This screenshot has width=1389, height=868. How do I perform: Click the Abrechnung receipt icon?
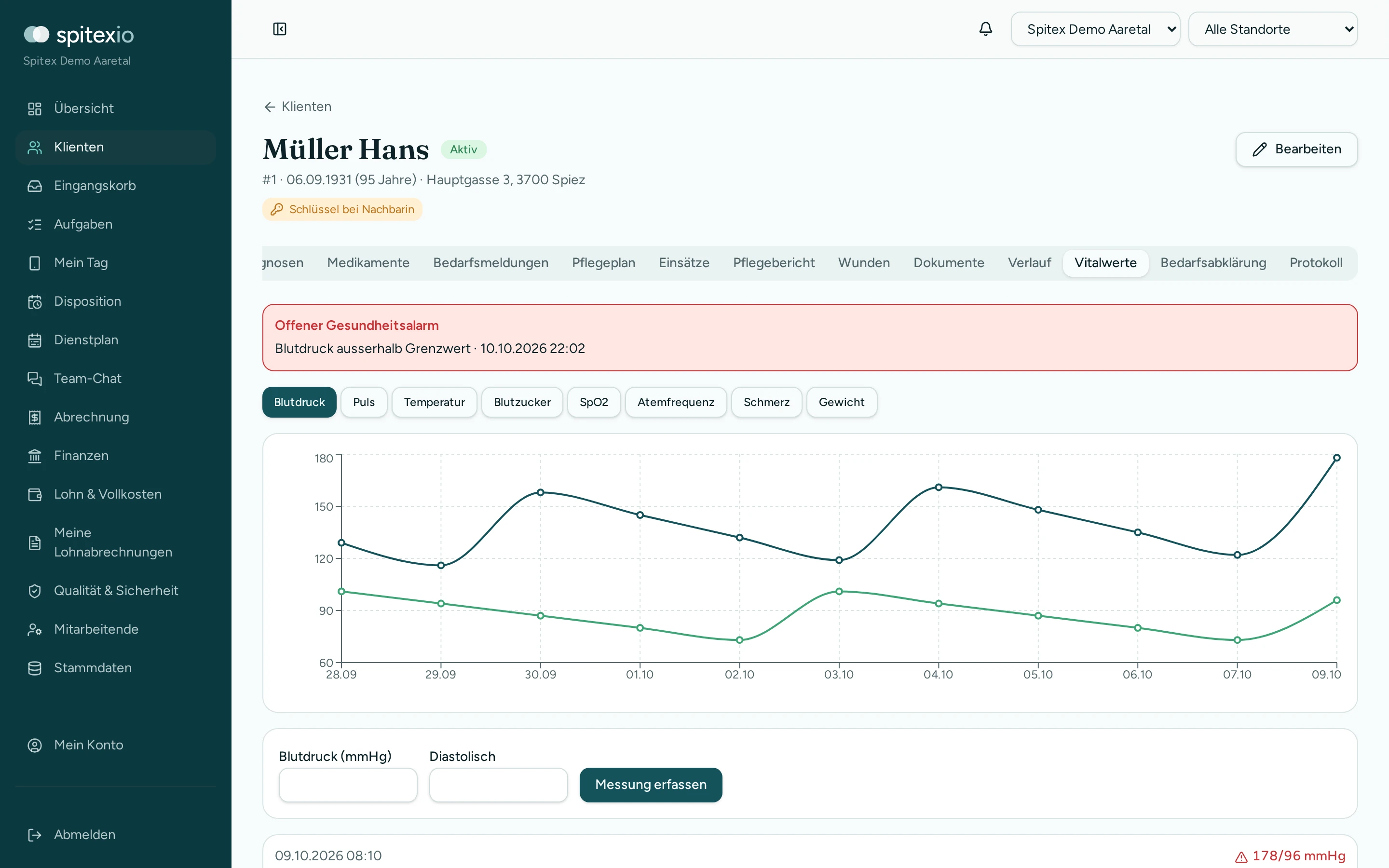(x=34, y=417)
